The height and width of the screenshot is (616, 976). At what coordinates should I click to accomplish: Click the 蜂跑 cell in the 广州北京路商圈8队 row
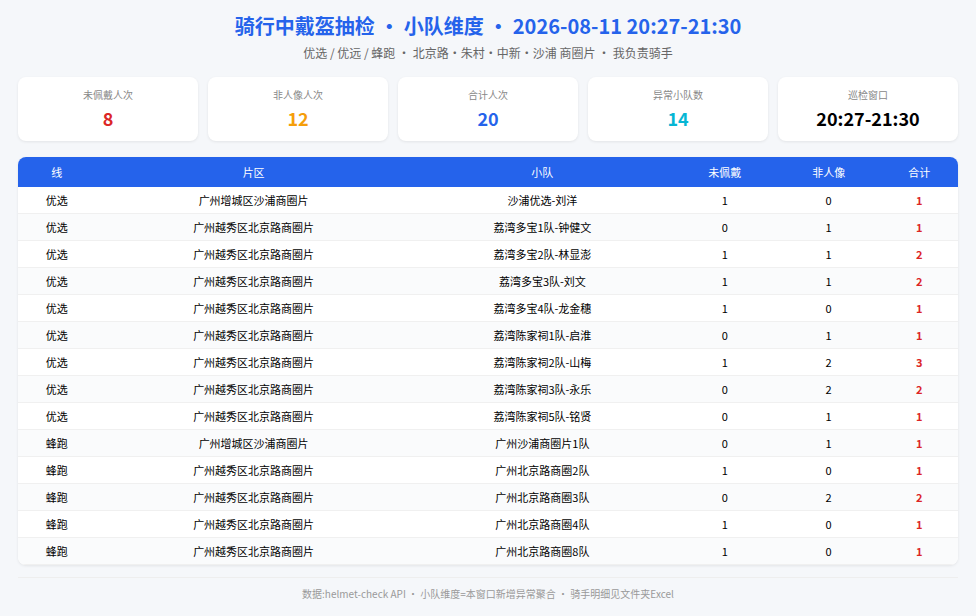click(x=57, y=552)
